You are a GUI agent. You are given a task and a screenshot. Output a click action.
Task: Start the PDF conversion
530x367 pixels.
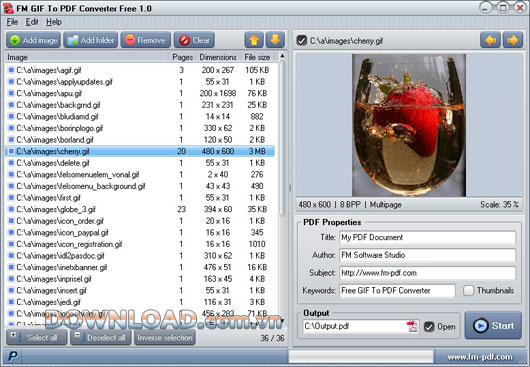pyautogui.click(x=493, y=325)
